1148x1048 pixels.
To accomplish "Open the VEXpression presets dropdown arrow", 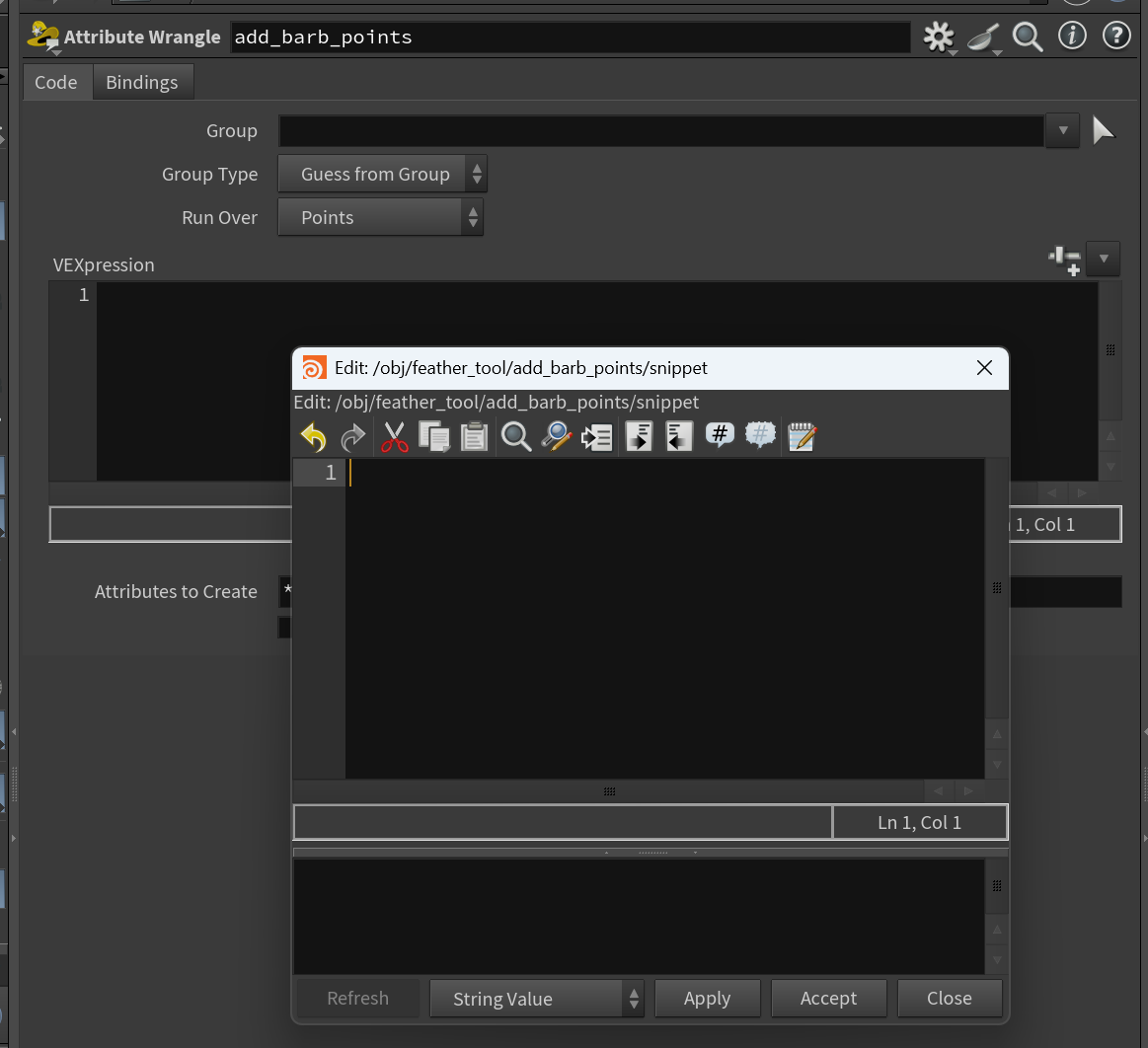I will click(x=1104, y=259).
